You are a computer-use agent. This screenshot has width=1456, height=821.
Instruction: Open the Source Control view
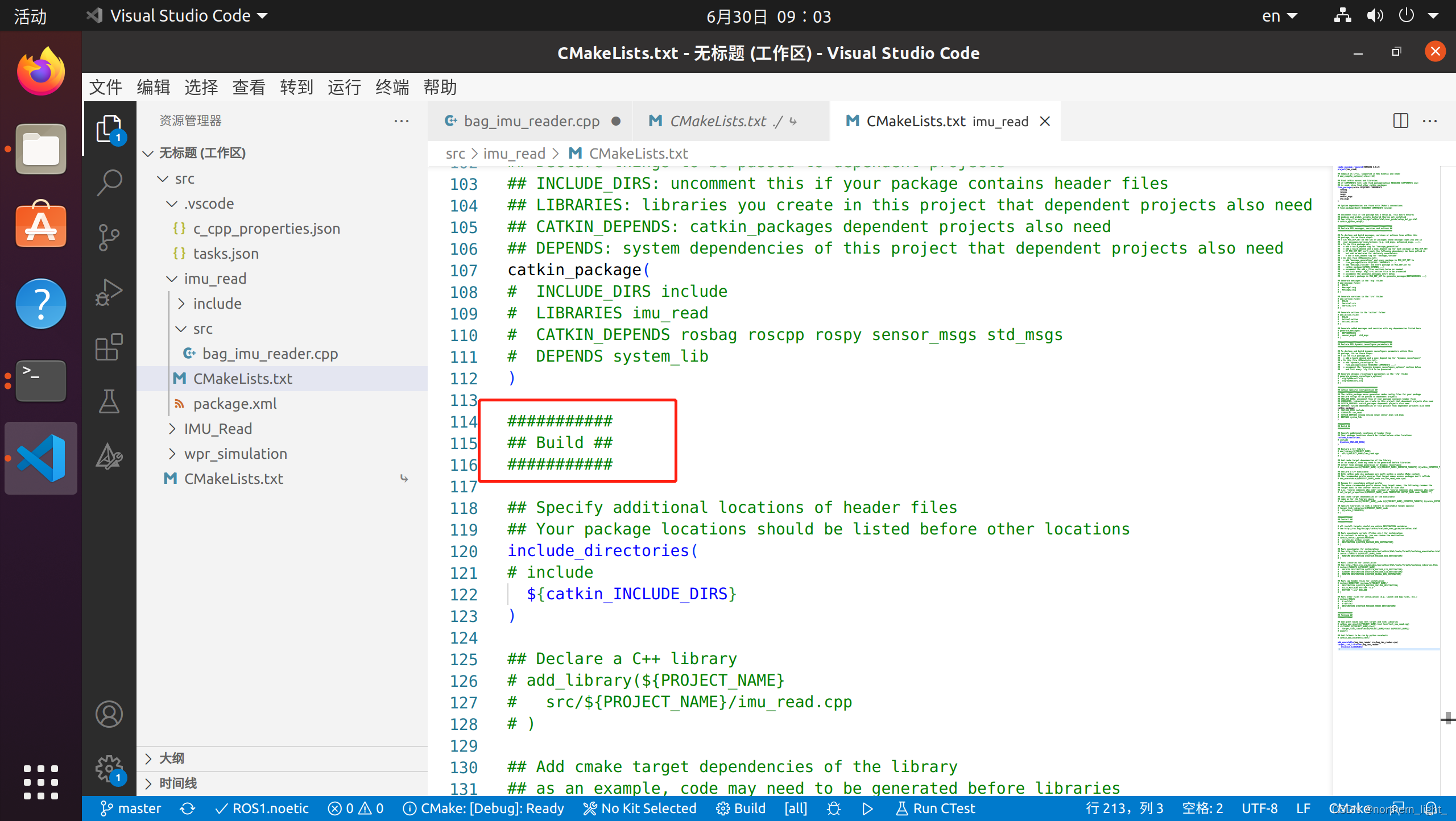(x=109, y=237)
